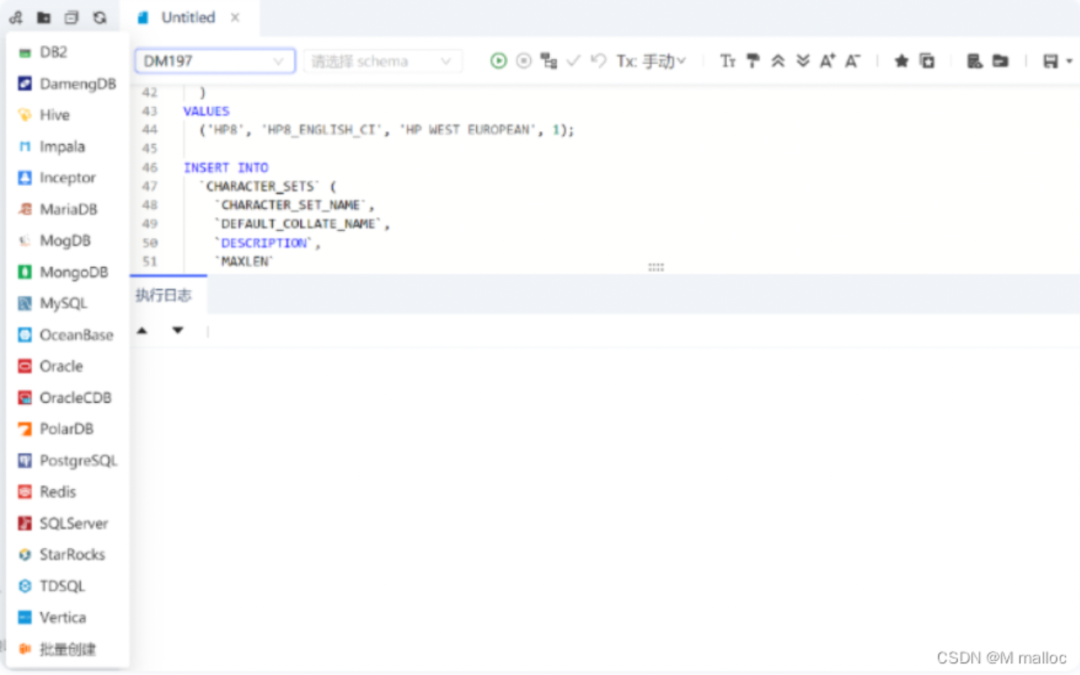Click the open folder toolbar icon
1080x675 pixels.
pos(1000,61)
